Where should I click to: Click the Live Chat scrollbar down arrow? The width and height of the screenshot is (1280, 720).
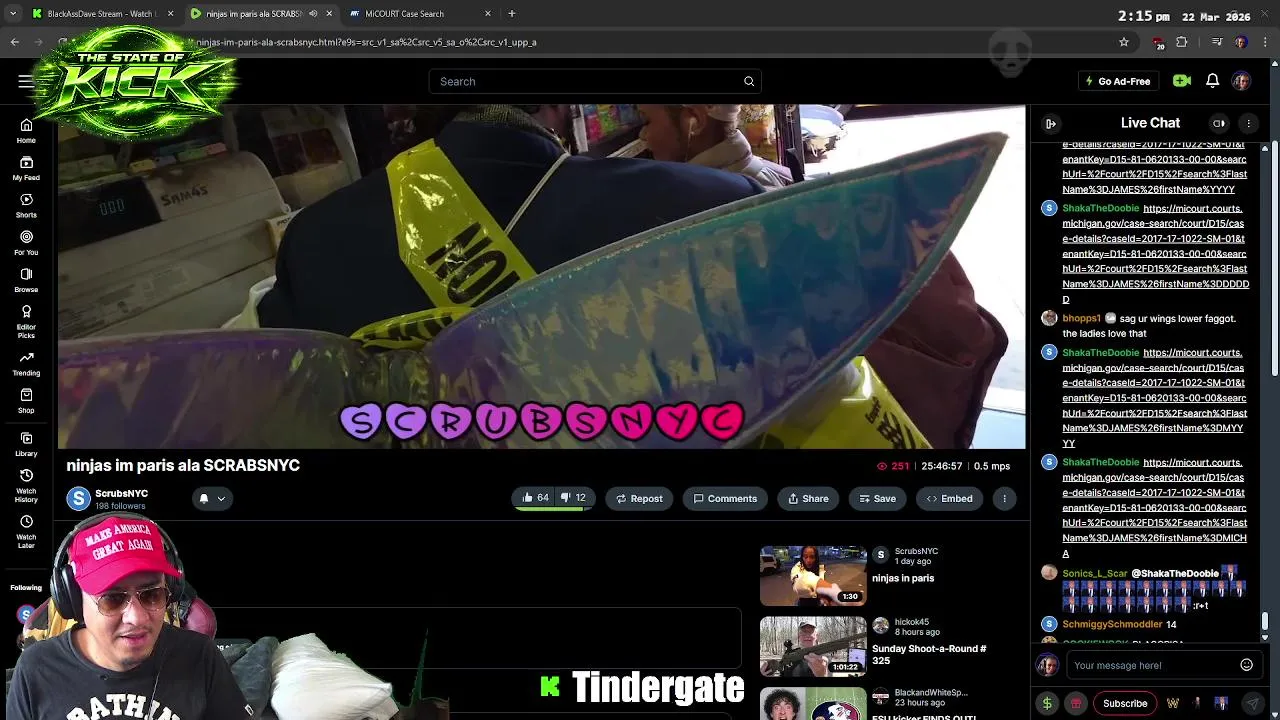tap(1265, 637)
